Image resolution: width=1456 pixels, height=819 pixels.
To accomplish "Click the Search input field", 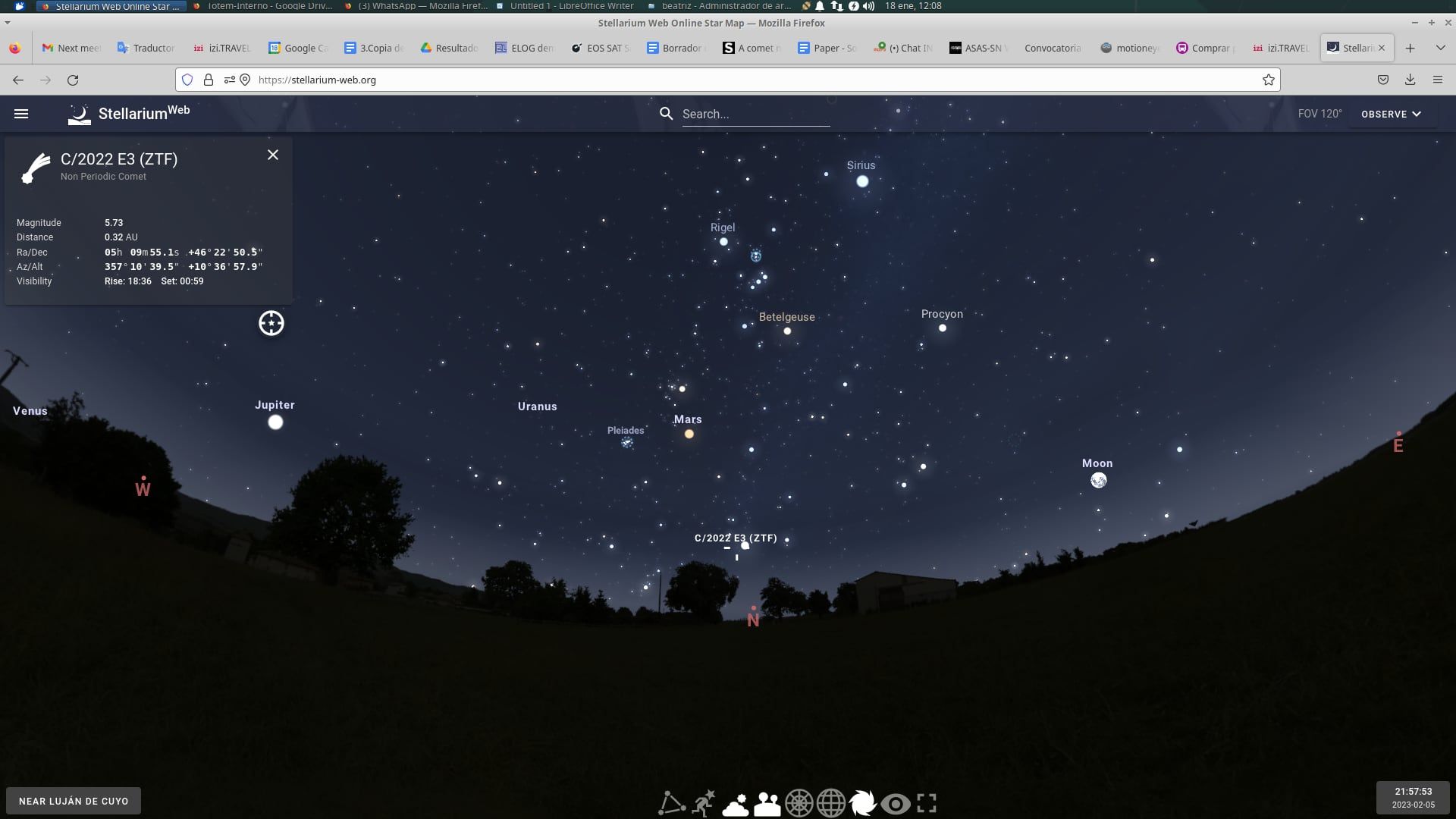I will pyautogui.click(x=756, y=114).
